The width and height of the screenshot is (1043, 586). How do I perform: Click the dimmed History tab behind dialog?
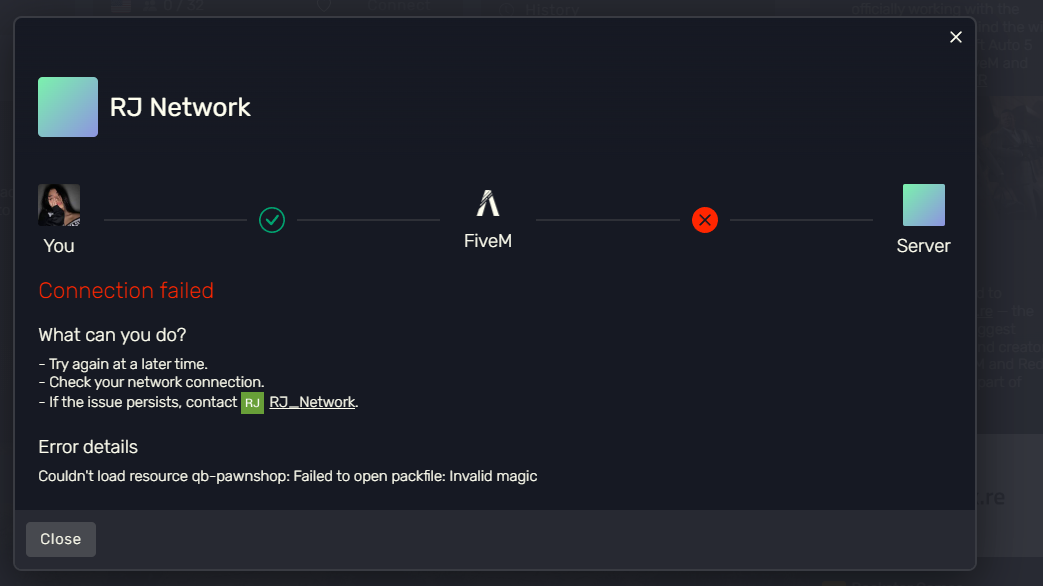pos(552,9)
